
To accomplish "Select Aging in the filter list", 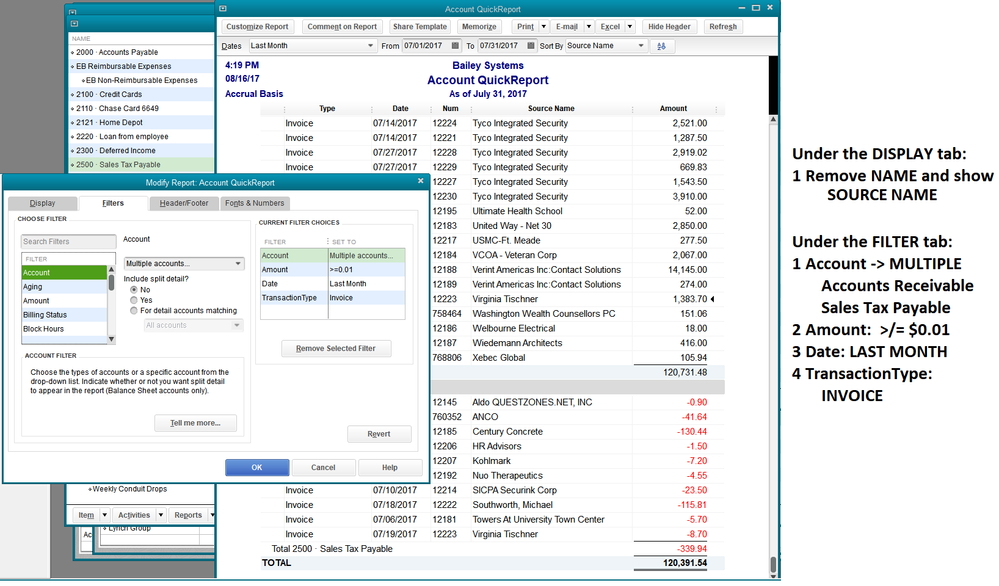I will [64, 287].
